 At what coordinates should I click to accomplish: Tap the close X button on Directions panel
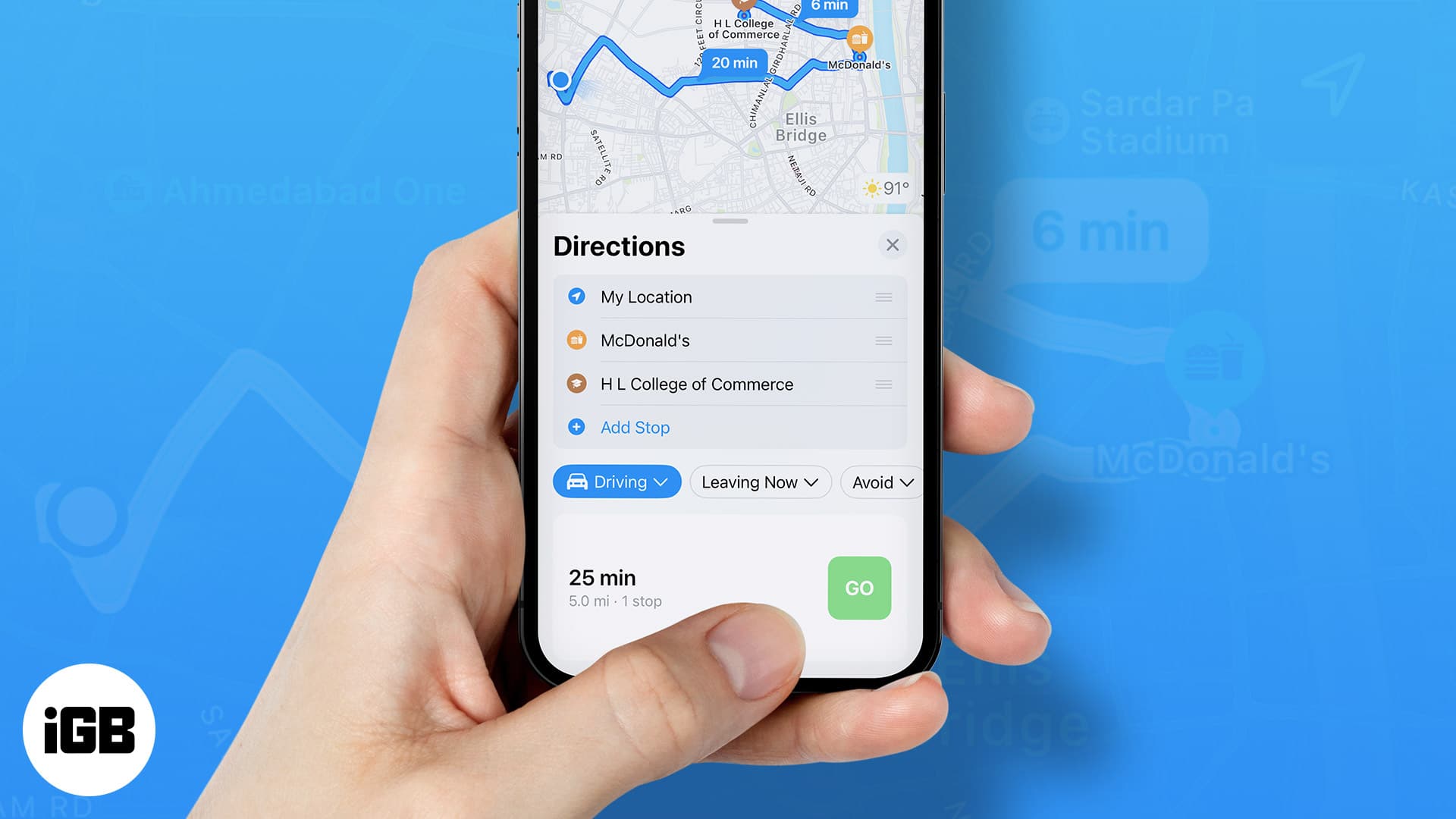click(892, 245)
